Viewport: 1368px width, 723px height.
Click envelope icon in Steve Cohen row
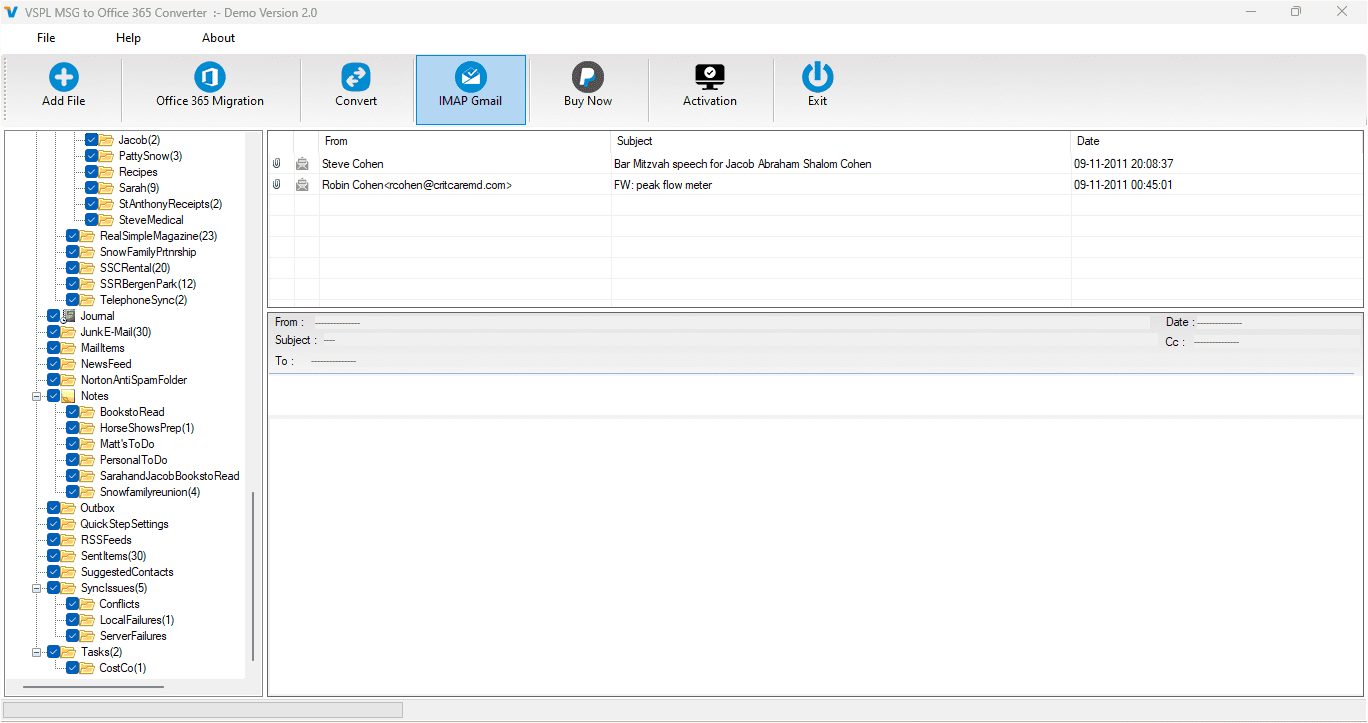[x=303, y=164]
